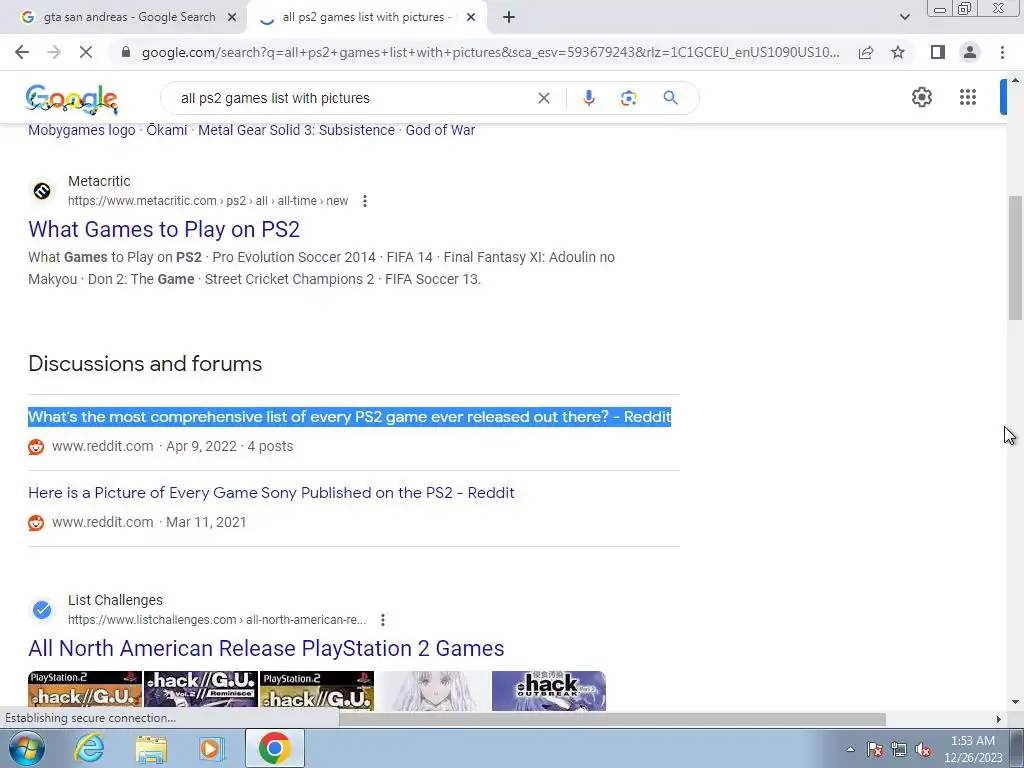This screenshot has height=768, width=1024.
Task: Open Windows Media Player from the taskbar
Action: (x=212, y=749)
